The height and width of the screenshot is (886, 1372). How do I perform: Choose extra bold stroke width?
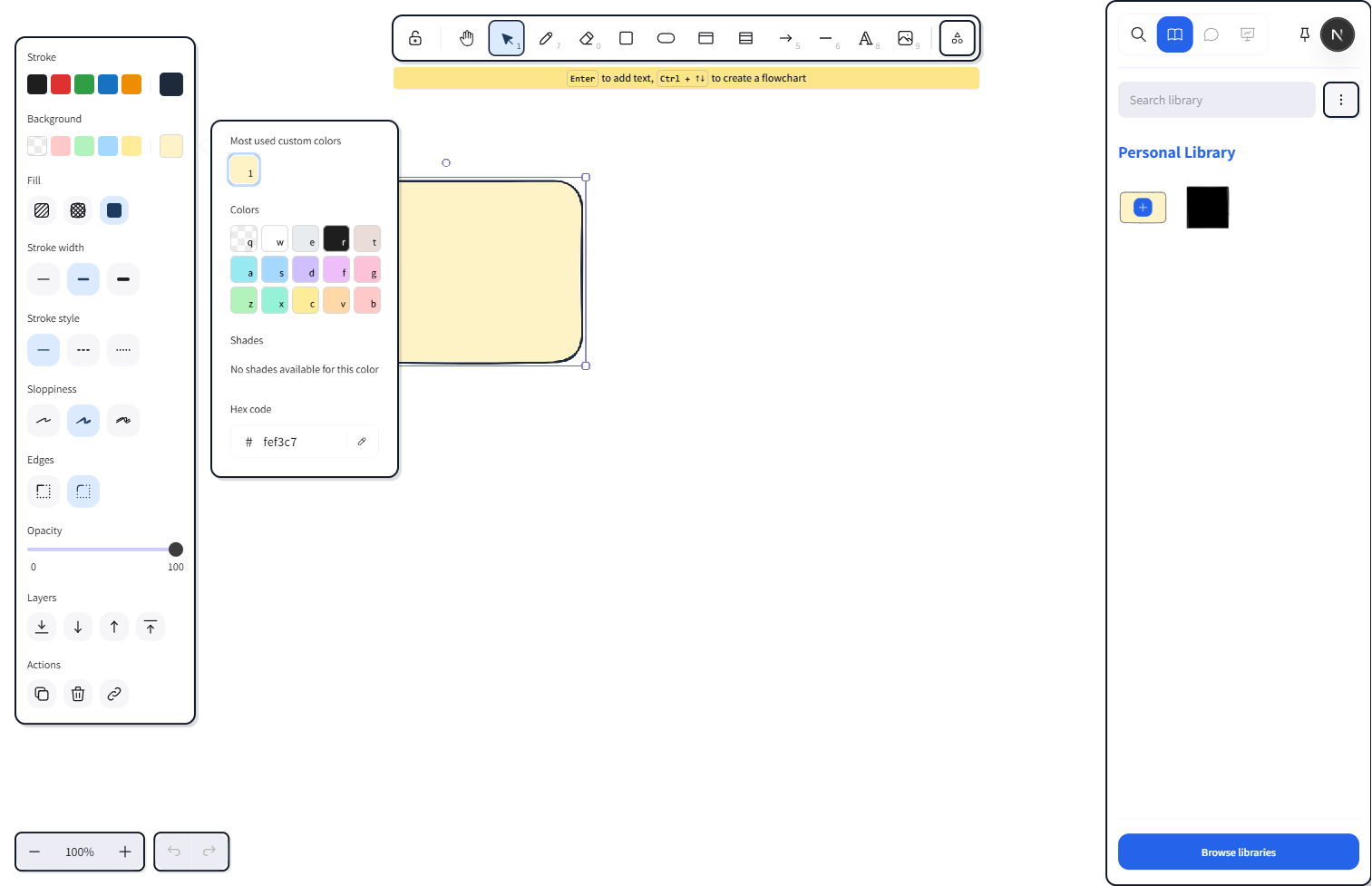(x=123, y=279)
